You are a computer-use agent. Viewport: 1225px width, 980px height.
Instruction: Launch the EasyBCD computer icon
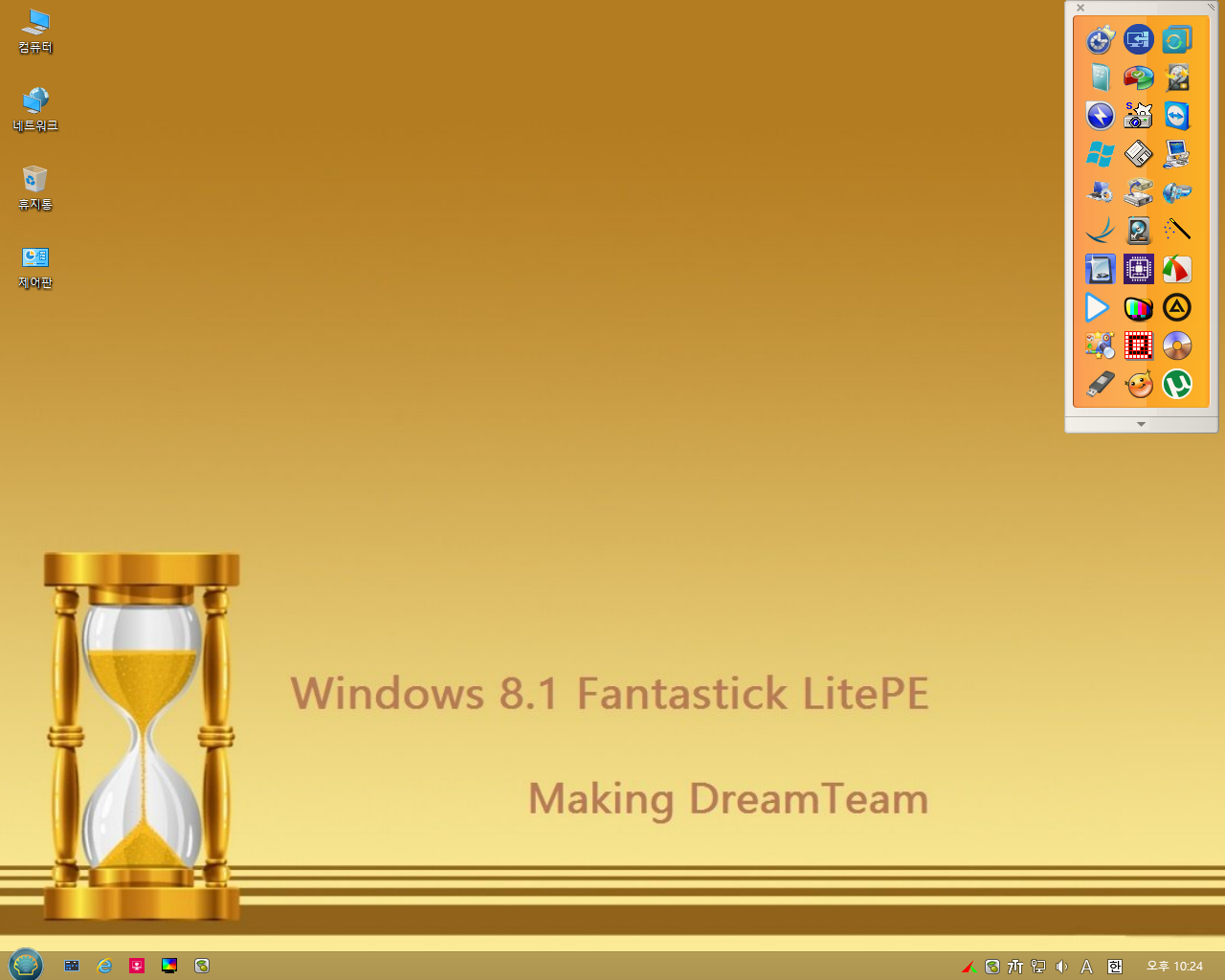point(1176,154)
